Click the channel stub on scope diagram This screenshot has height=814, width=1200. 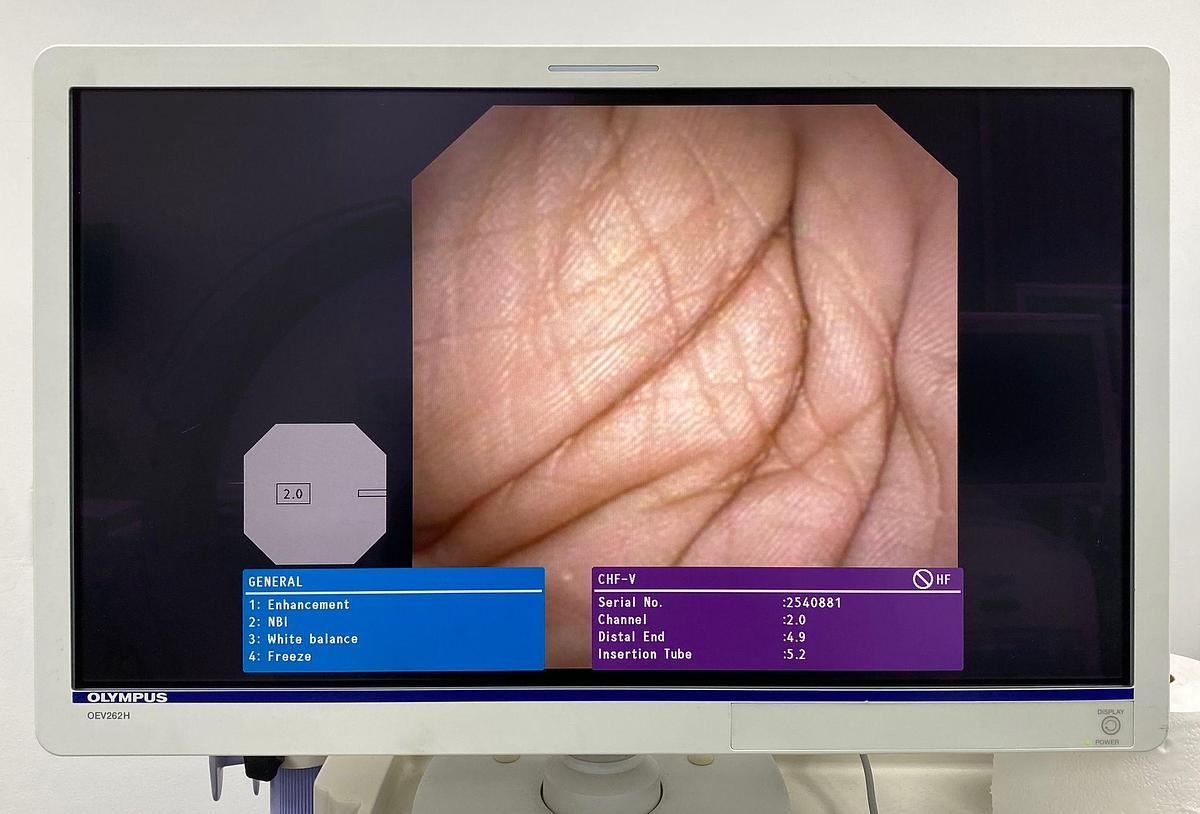coord(371,493)
